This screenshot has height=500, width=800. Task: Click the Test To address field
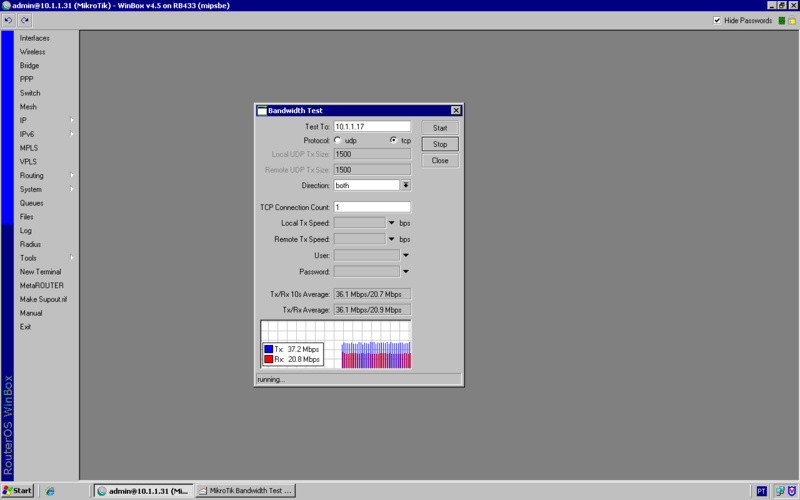(372, 127)
